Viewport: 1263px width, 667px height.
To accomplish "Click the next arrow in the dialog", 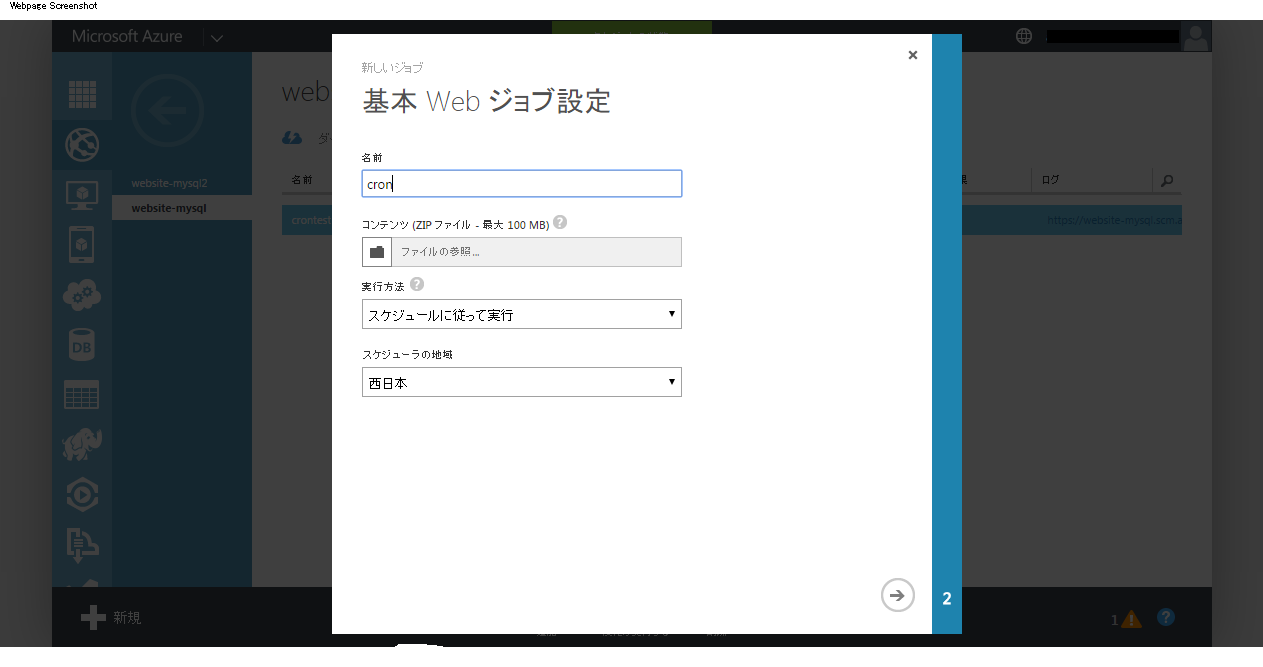I will (x=897, y=595).
